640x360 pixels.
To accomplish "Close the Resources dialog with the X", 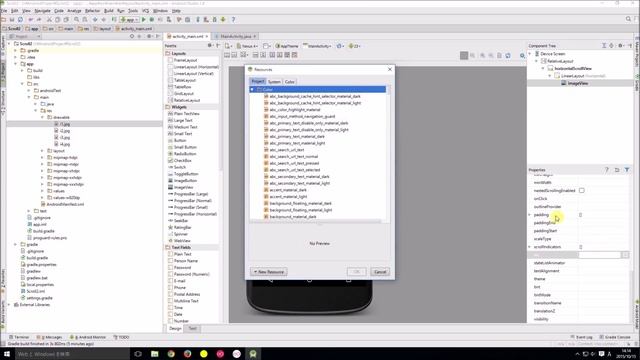I will pyautogui.click(x=389, y=69).
